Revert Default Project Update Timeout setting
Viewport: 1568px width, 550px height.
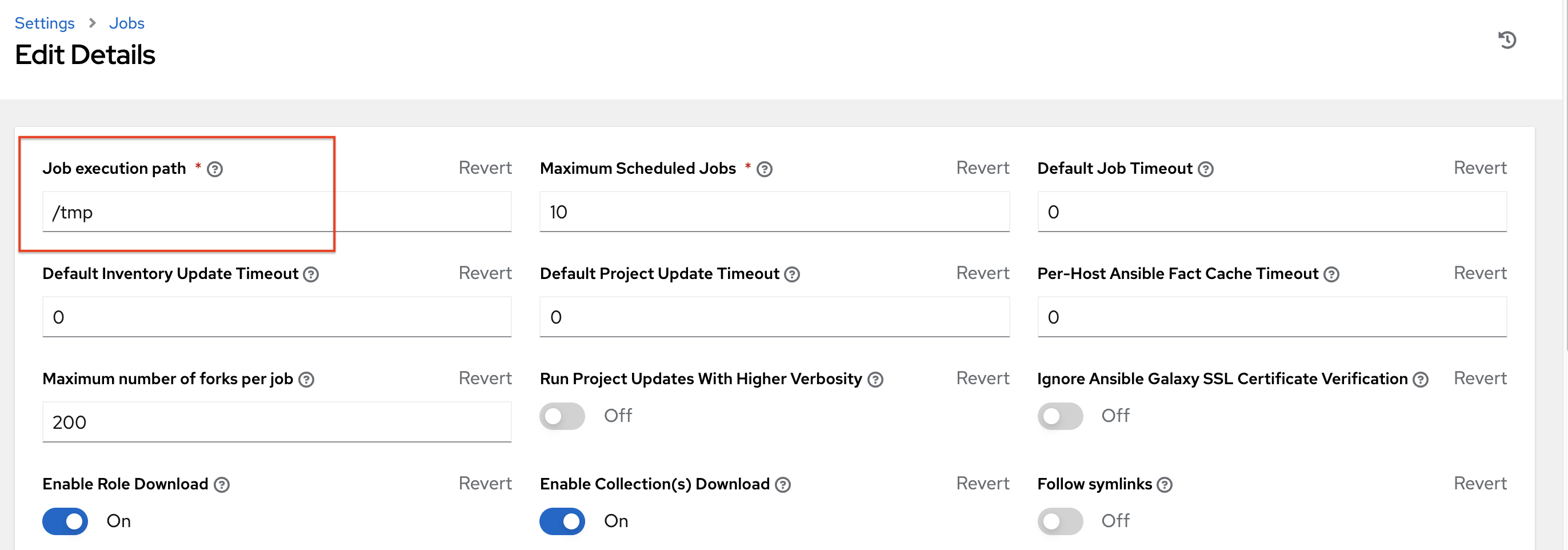[x=982, y=273]
